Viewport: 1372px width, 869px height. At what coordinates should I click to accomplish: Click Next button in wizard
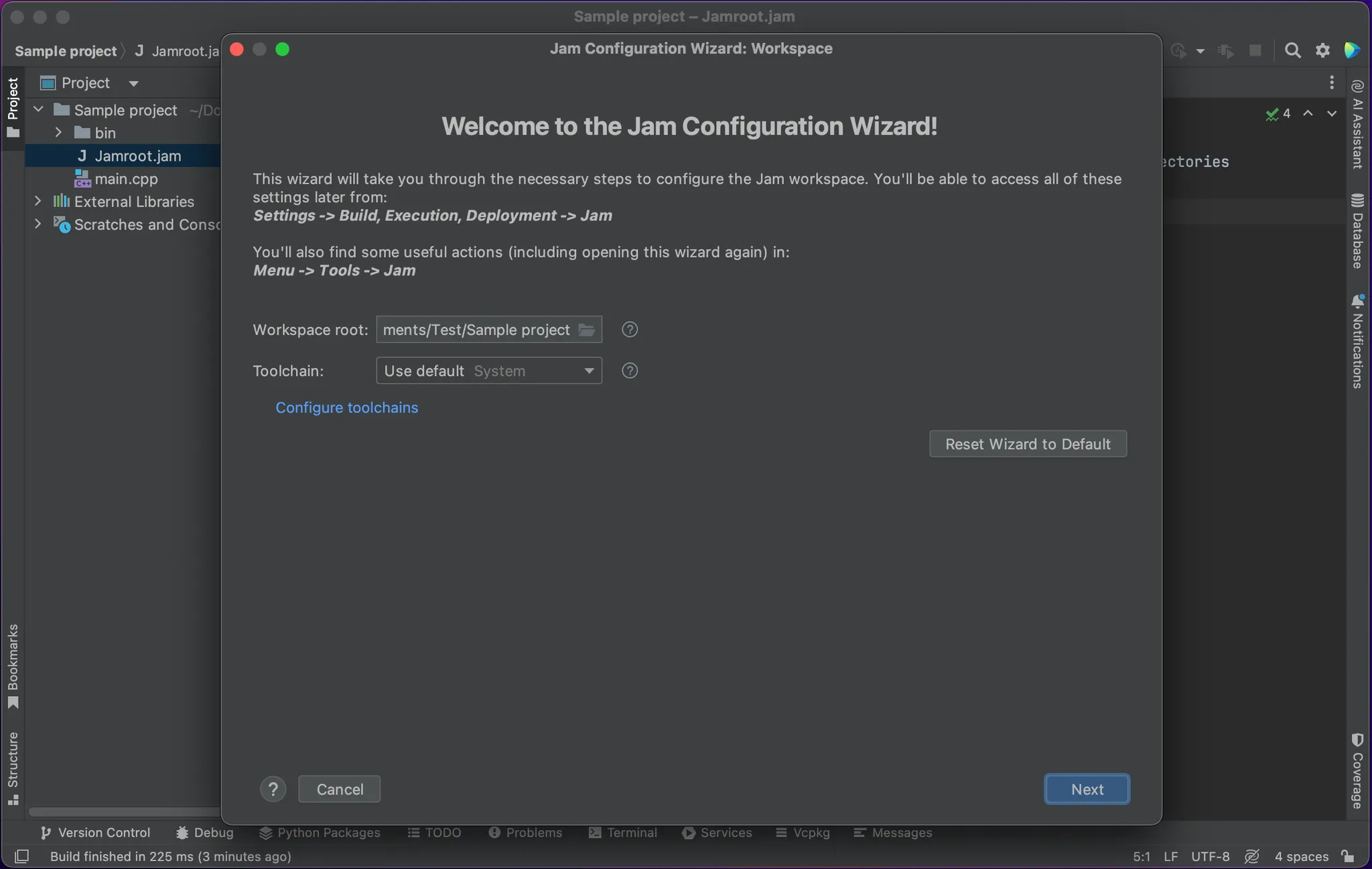tap(1087, 789)
